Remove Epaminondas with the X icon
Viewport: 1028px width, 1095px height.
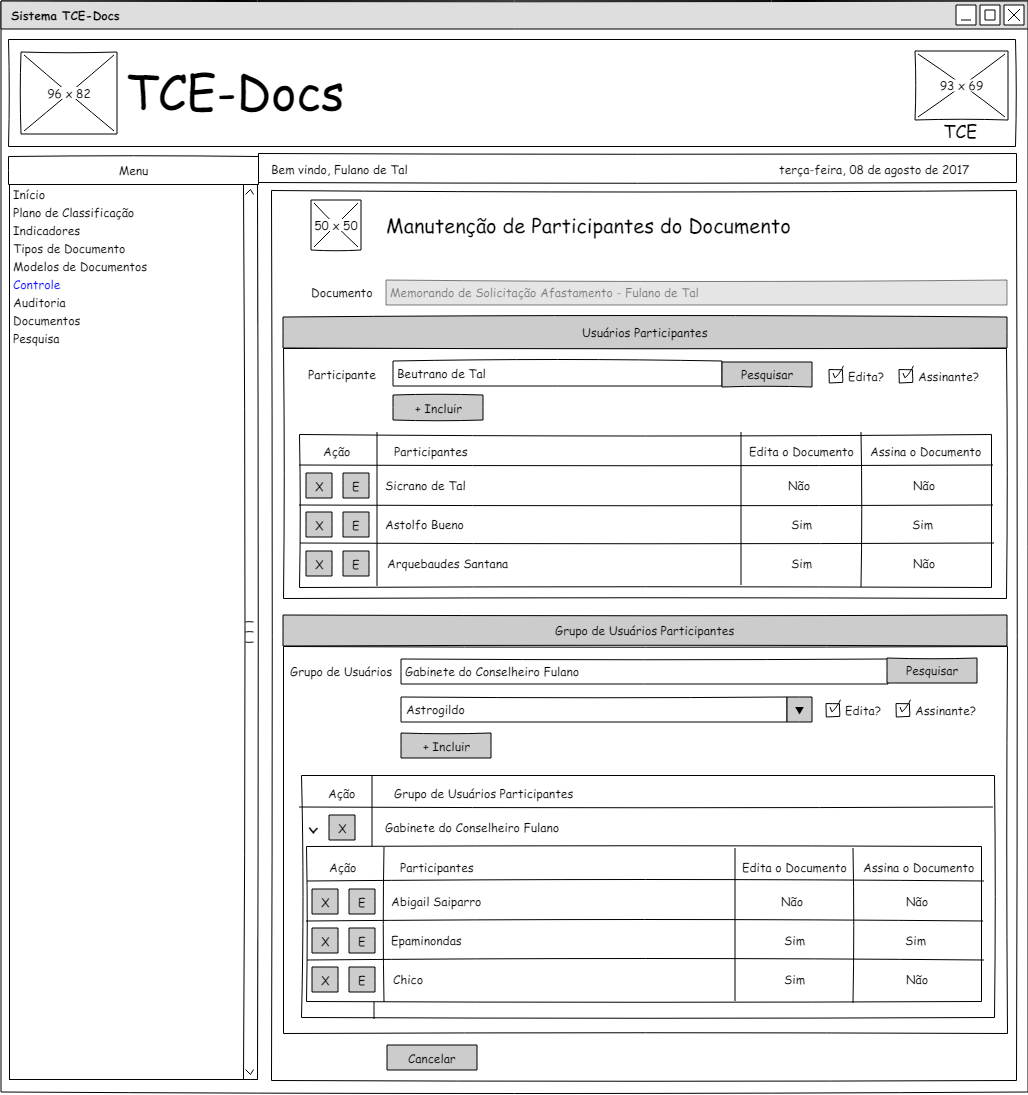[324, 941]
